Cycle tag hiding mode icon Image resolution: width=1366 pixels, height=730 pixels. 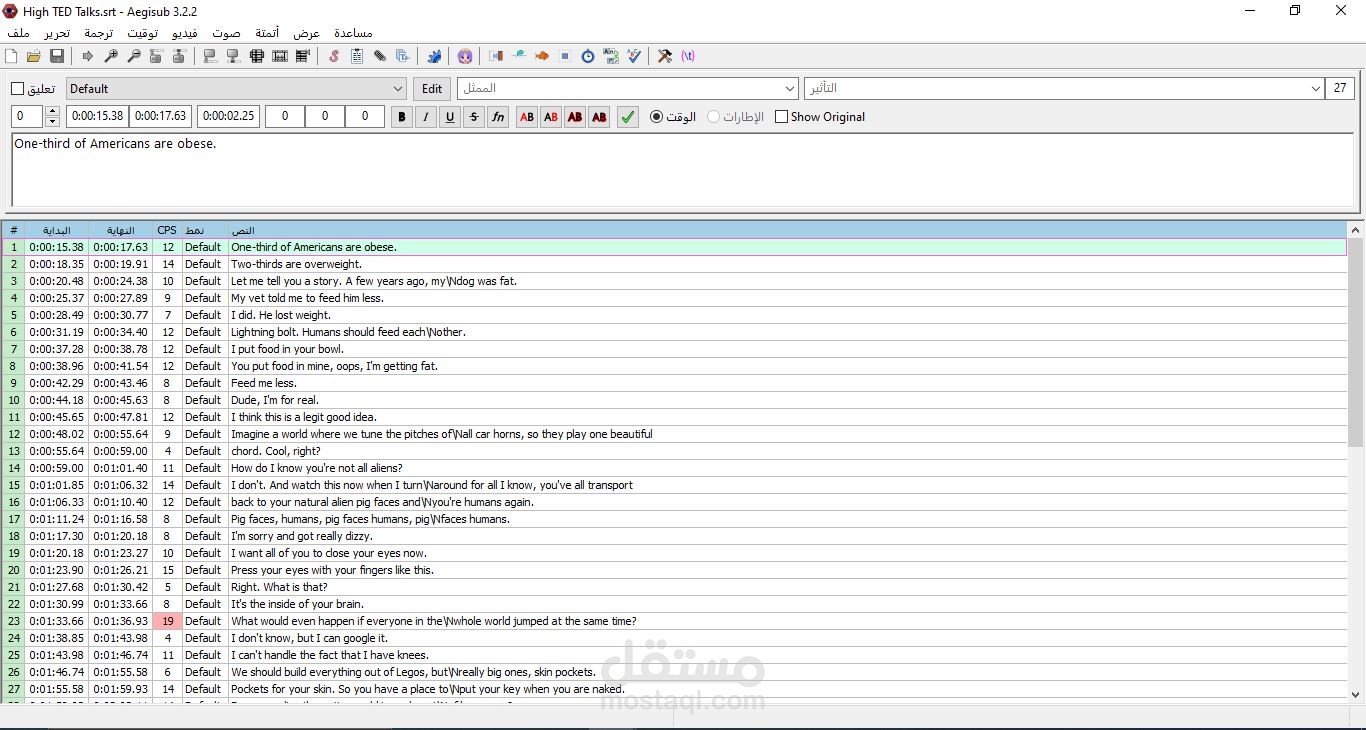(687, 56)
